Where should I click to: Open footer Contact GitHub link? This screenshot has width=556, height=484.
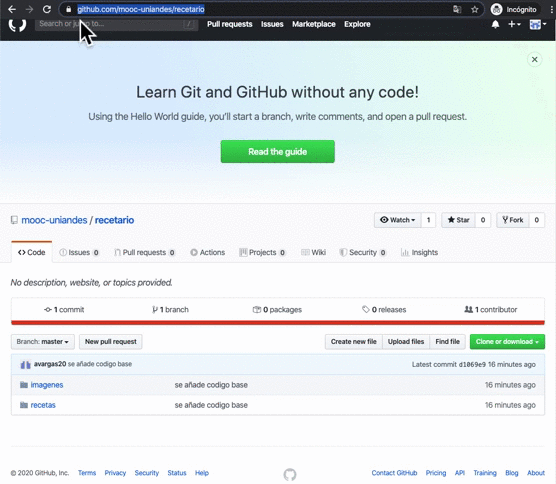point(394,473)
